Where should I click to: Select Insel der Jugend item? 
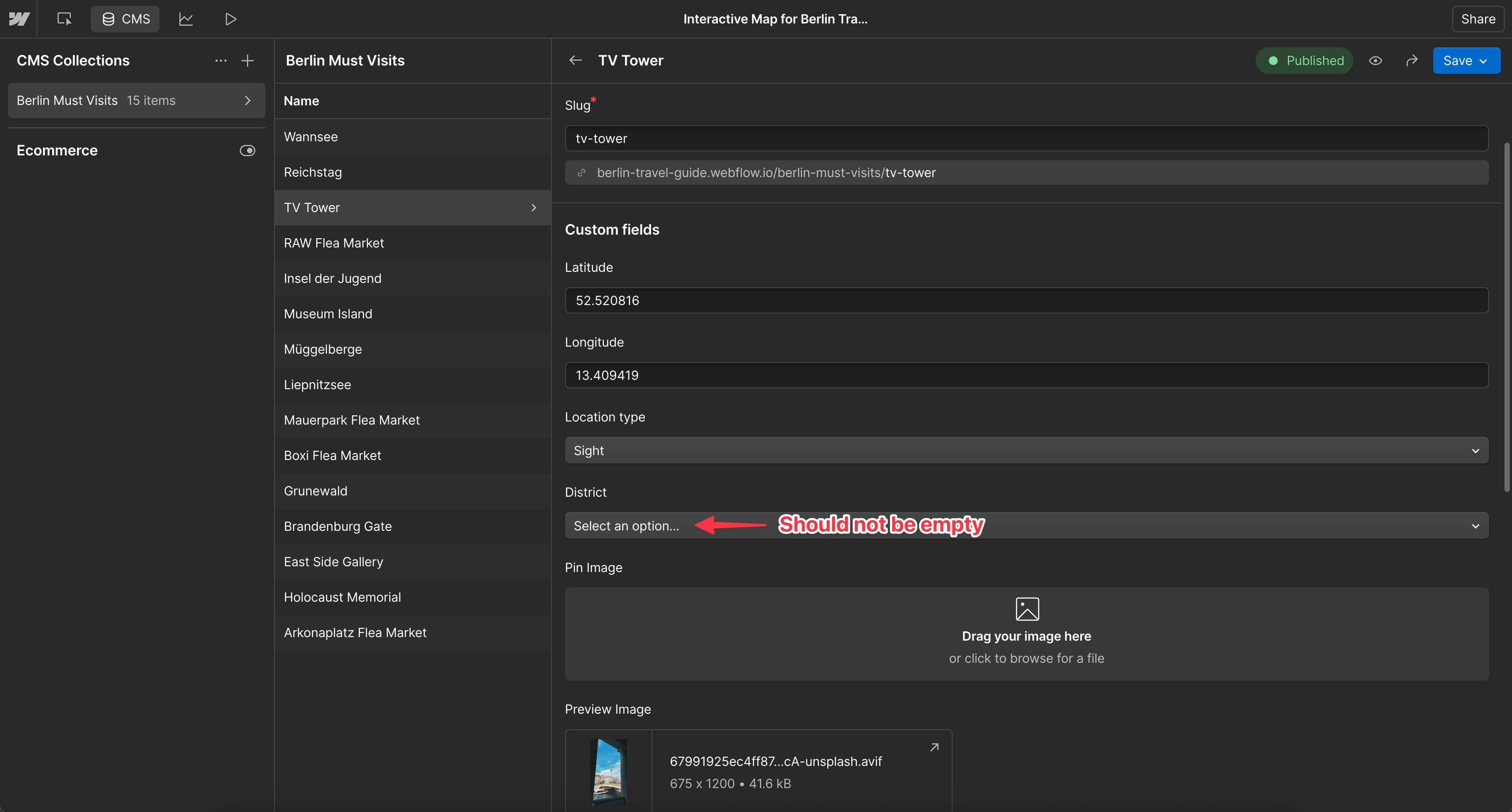413,278
